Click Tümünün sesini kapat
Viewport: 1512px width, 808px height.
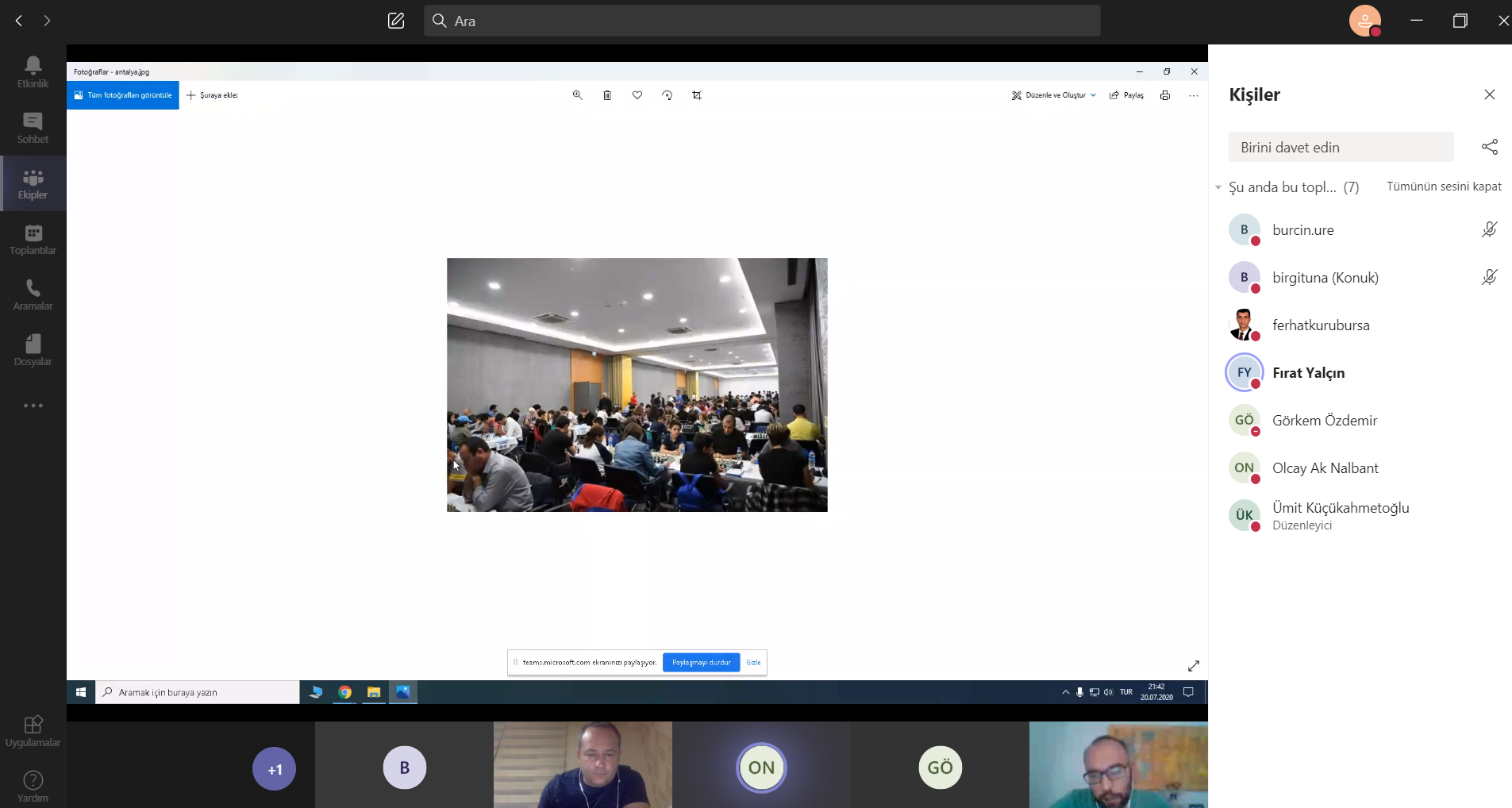click(x=1444, y=187)
